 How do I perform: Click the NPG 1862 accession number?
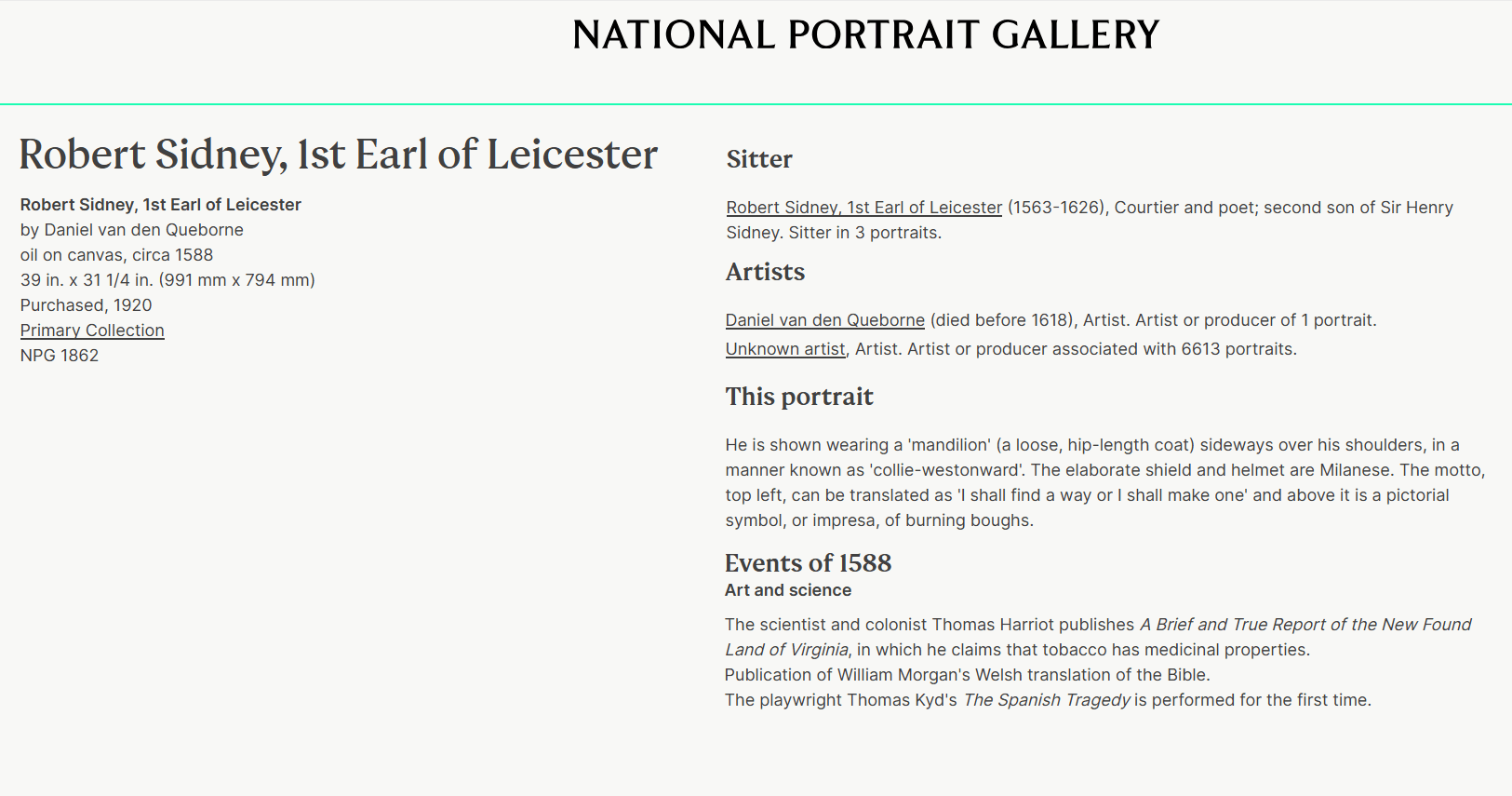coord(60,356)
